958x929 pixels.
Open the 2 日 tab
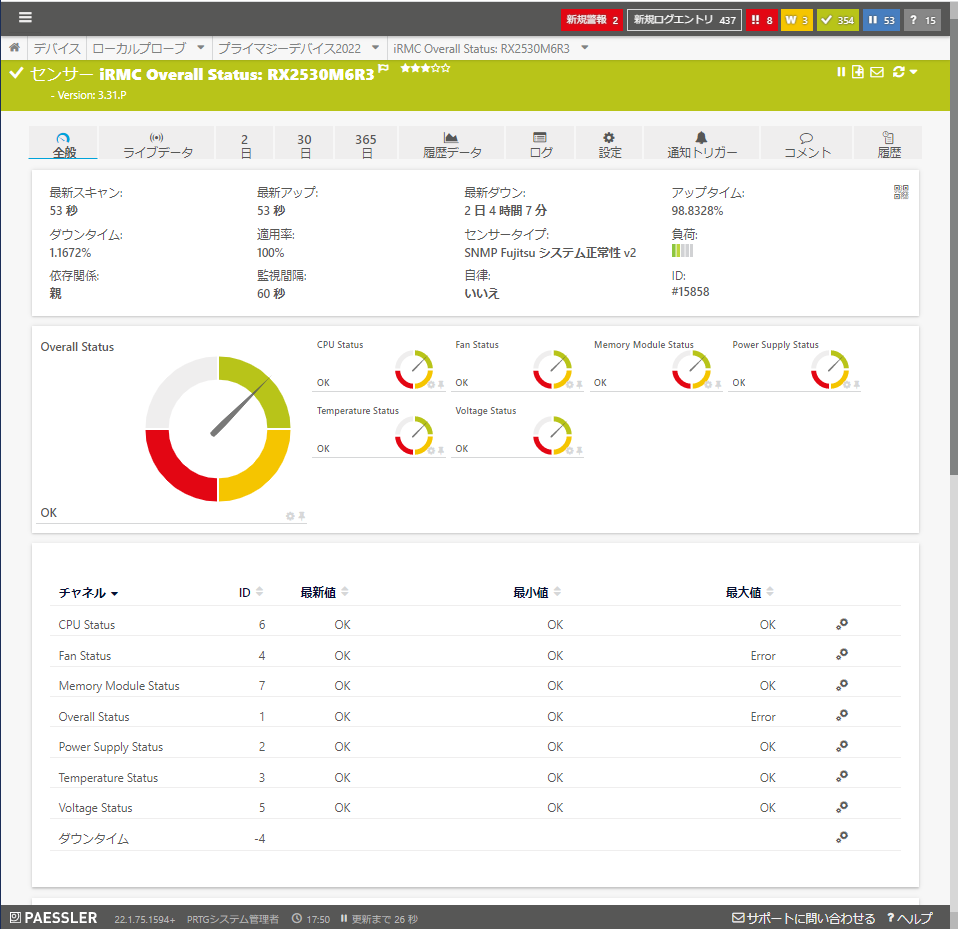point(244,144)
